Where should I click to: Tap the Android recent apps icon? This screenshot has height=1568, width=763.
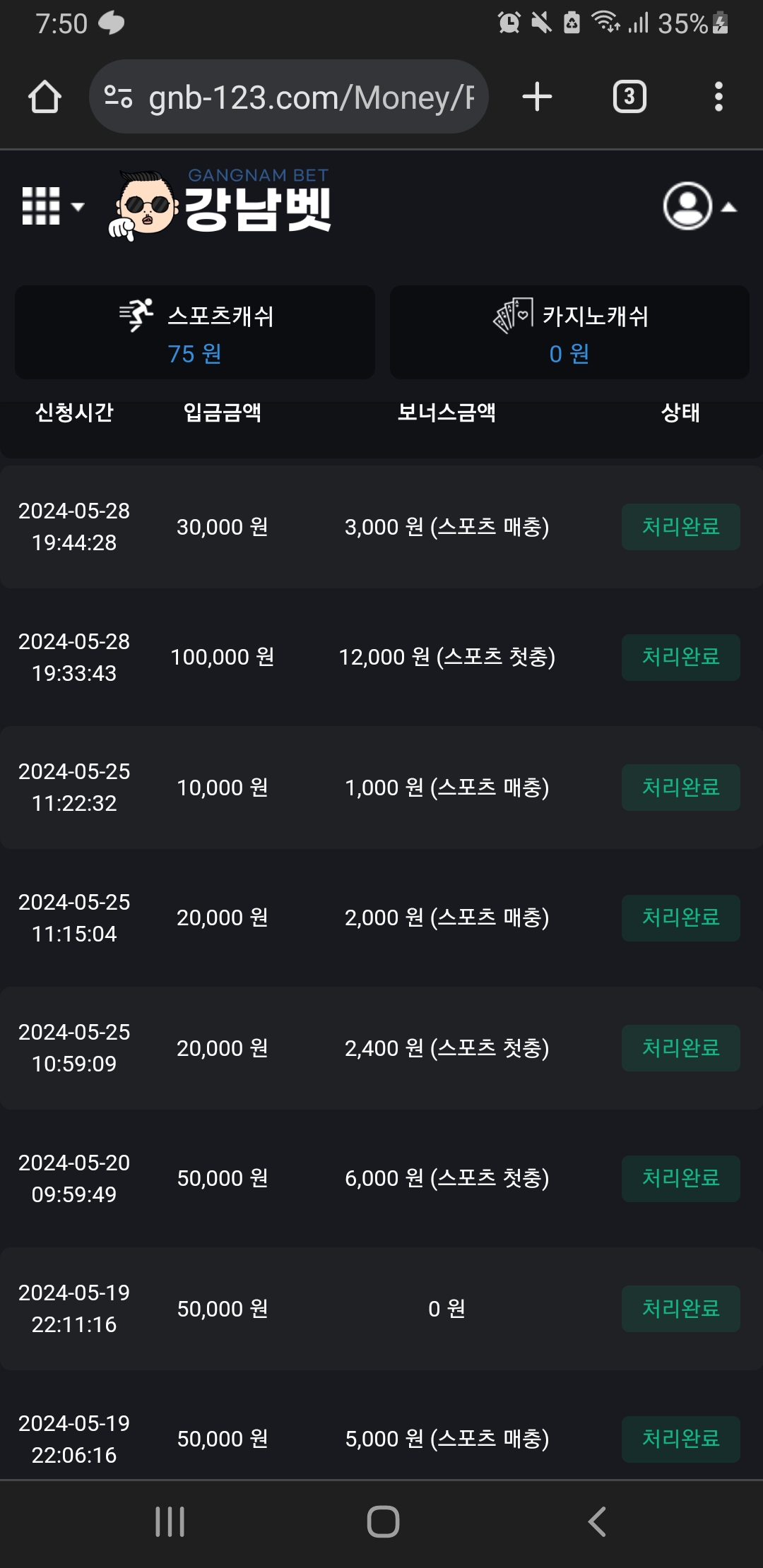[170, 1521]
